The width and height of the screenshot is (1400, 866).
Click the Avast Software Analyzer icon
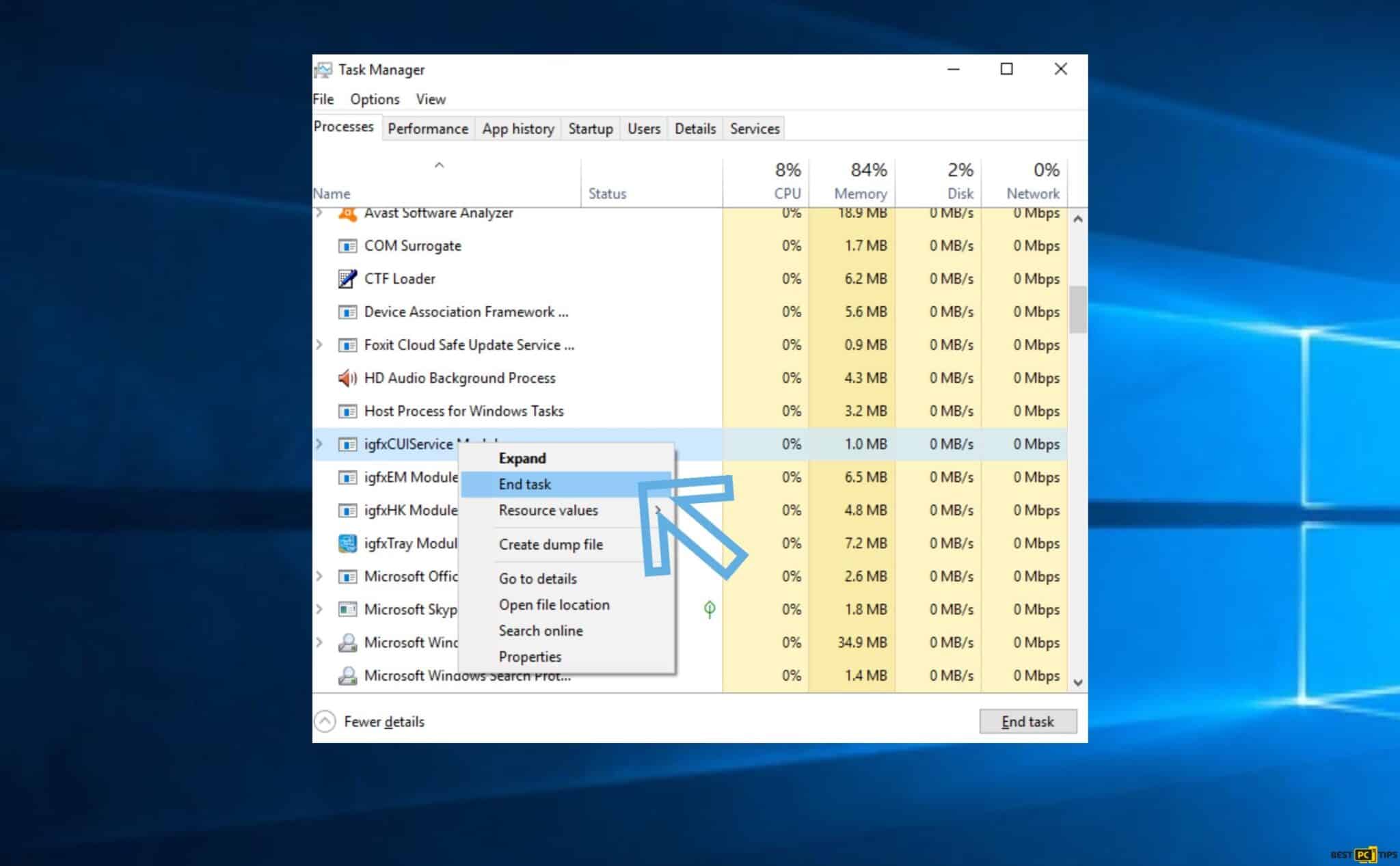pyautogui.click(x=347, y=215)
